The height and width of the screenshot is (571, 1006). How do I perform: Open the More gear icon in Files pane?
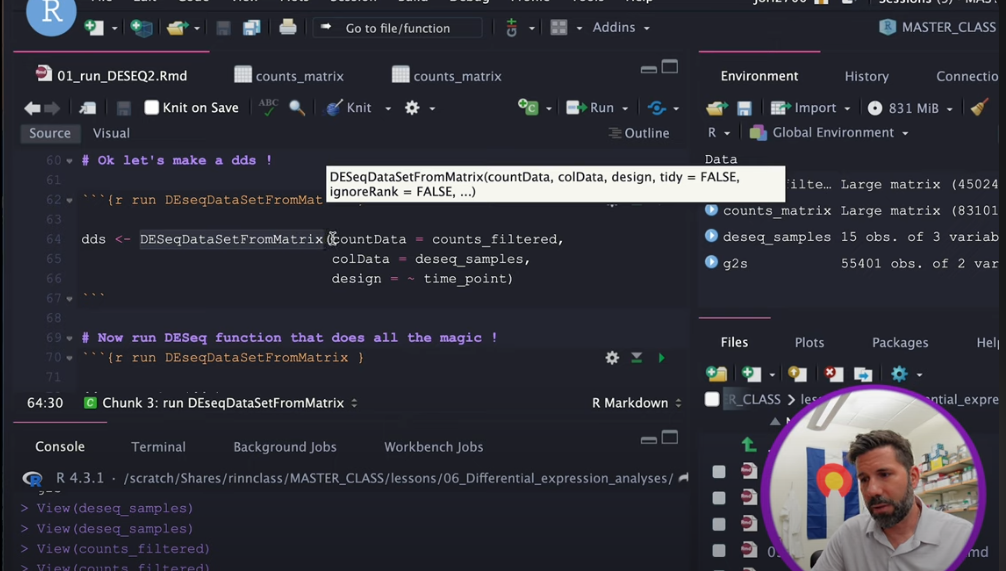pos(899,373)
